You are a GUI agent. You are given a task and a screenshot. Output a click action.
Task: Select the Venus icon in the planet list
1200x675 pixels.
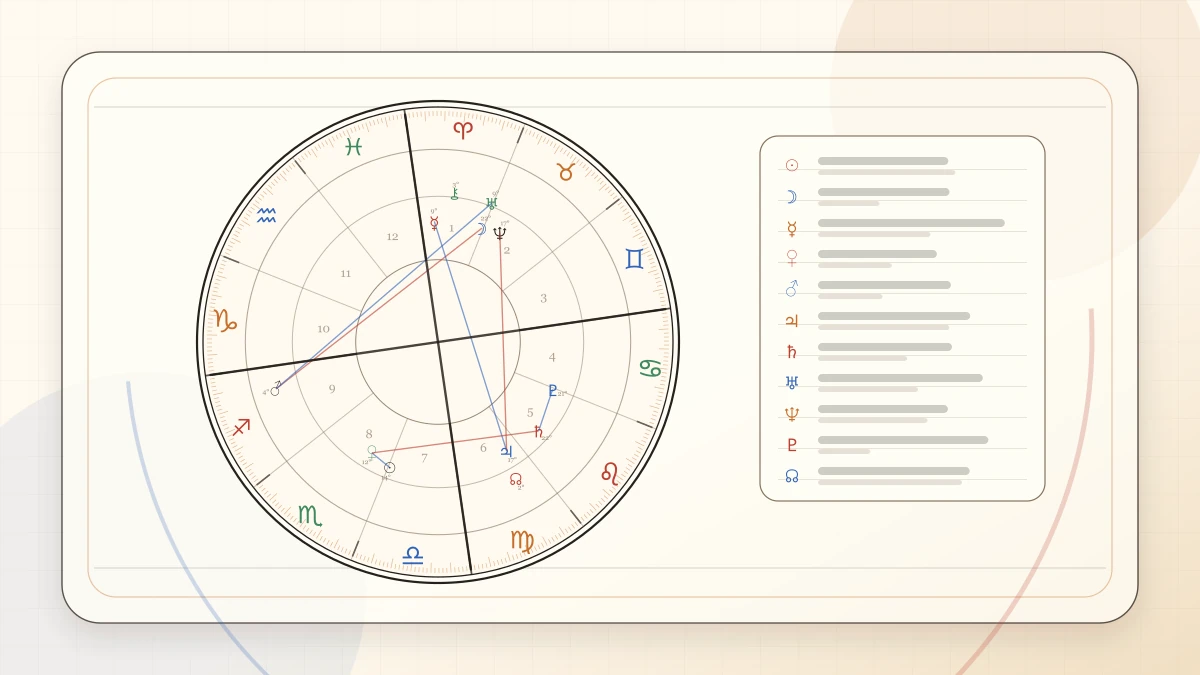[x=792, y=258]
